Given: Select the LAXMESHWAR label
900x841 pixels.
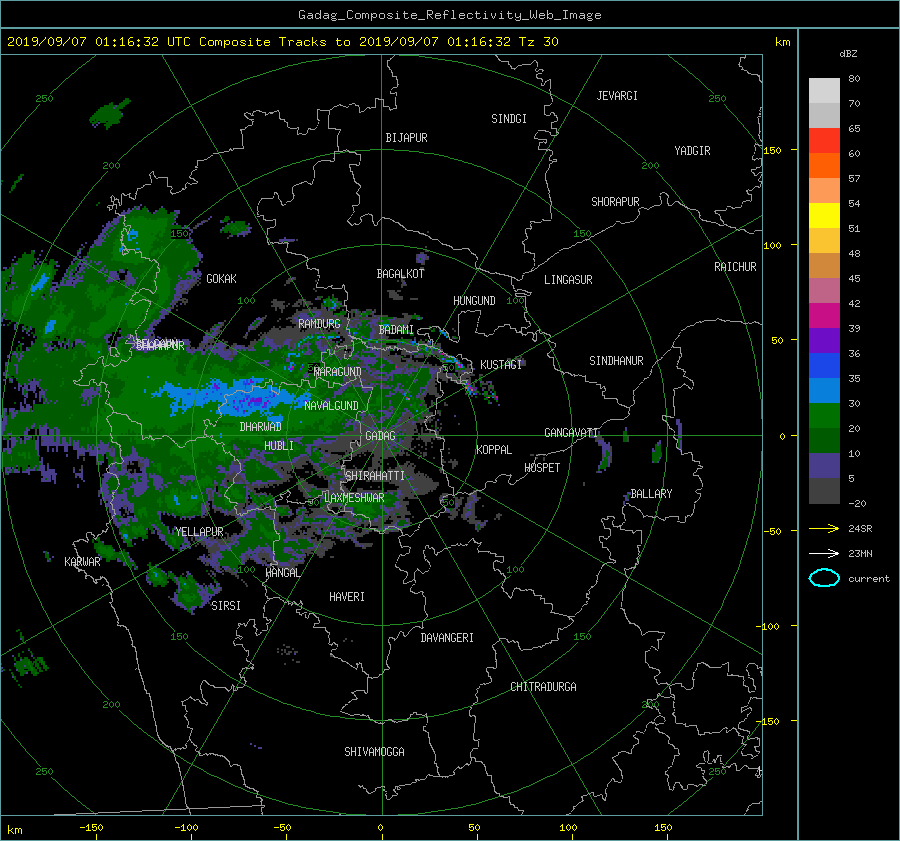Looking at the screenshot, I should 354,498.
